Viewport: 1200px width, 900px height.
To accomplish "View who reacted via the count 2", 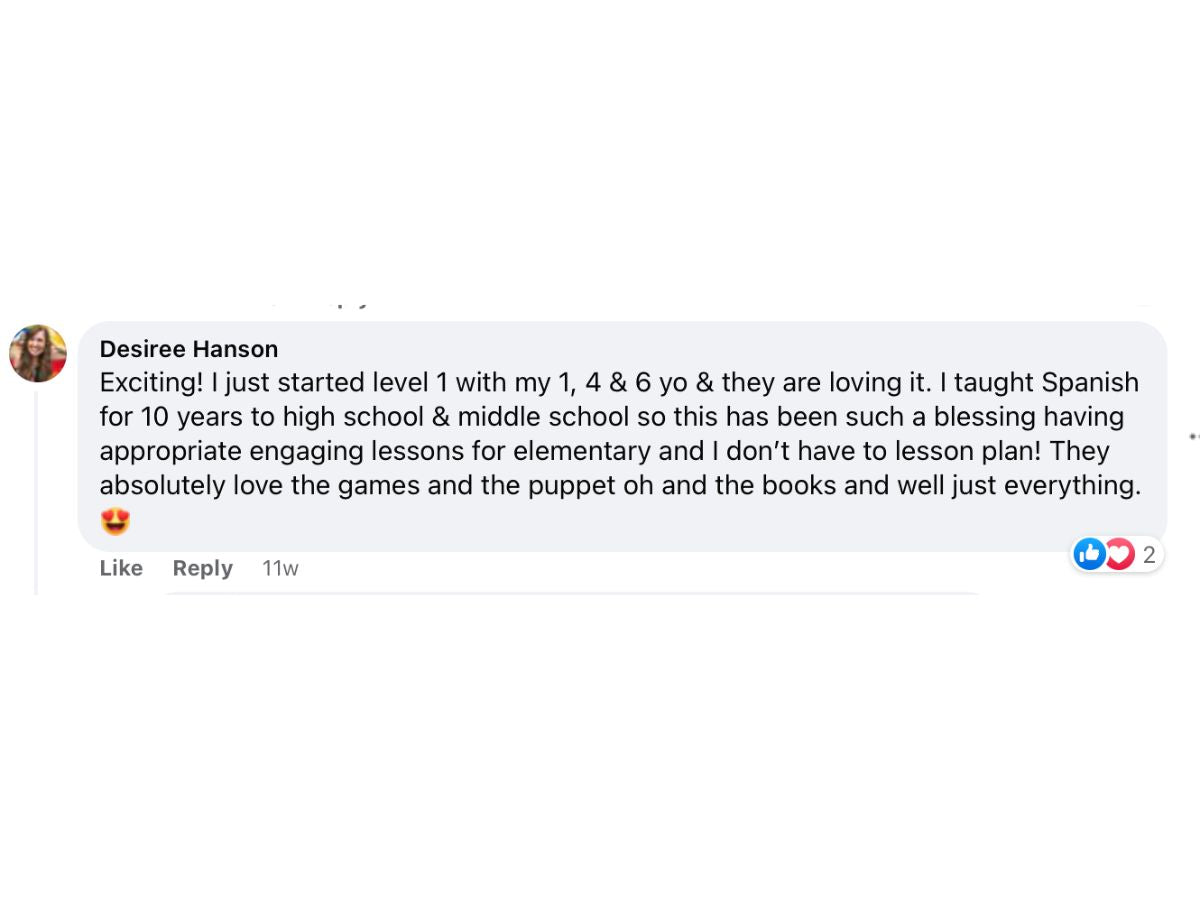I will click(1149, 555).
